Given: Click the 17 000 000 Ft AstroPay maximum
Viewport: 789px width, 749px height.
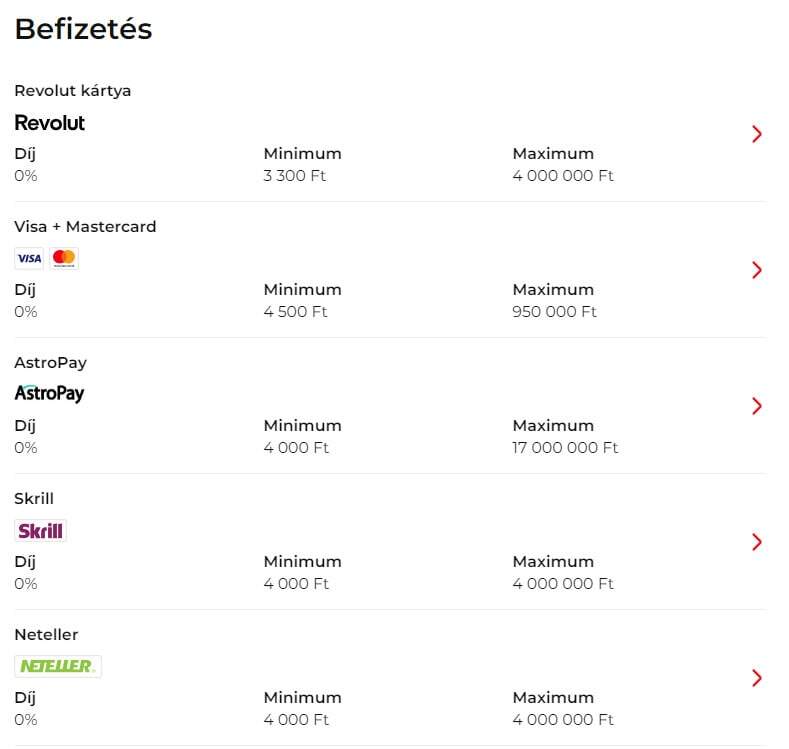Looking at the screenshot, I should tap(565, 448).
